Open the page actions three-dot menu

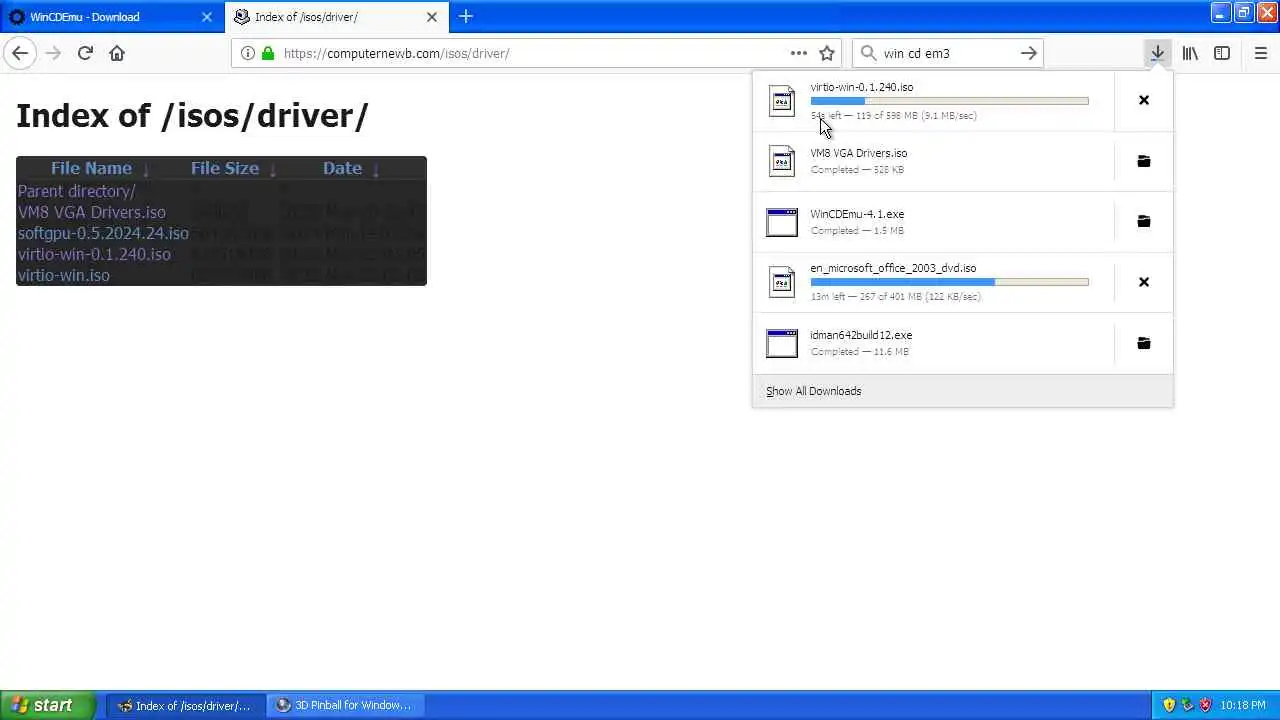(798, 53)
